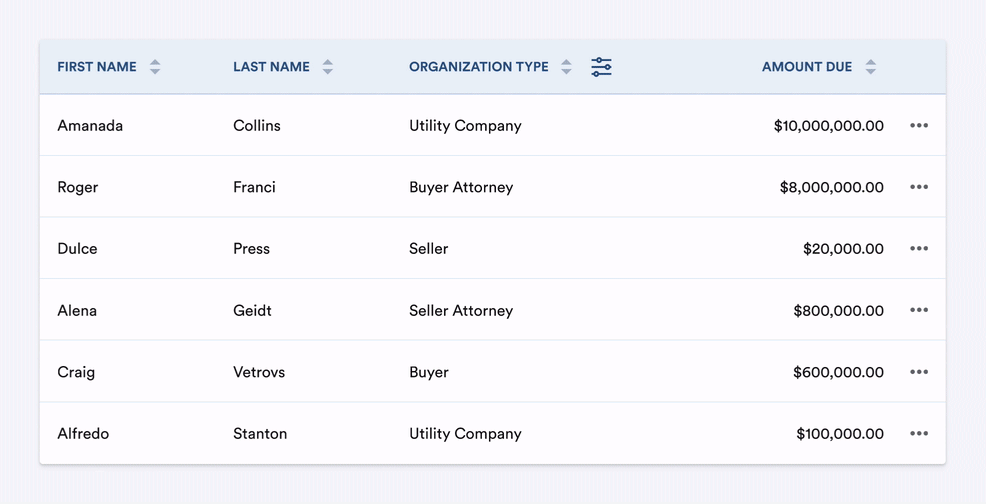Select the Last Name column header
This screenshot has height=504, width=986.
point(271,67)
